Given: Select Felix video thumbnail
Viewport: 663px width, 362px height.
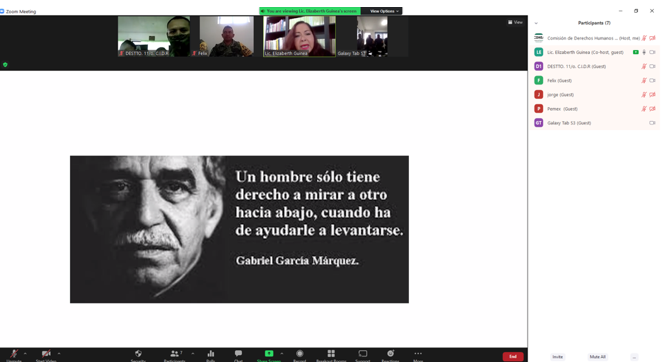Looking at the screenshot, I should [x=227, y=36].
